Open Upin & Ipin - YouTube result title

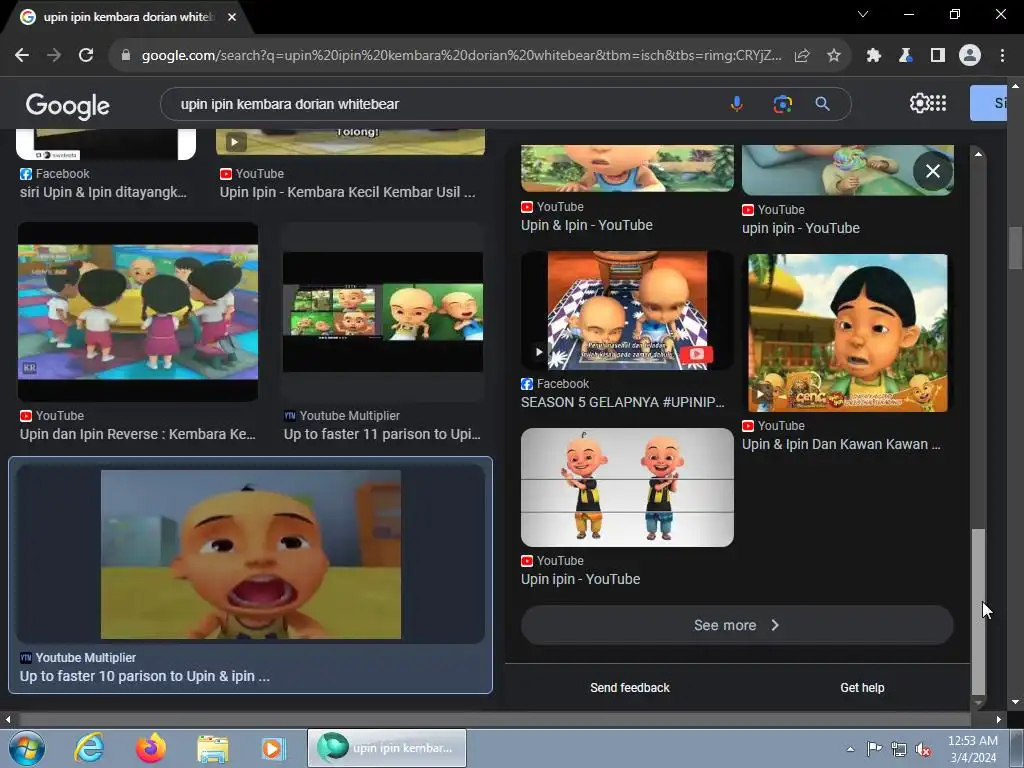(586, 225)
